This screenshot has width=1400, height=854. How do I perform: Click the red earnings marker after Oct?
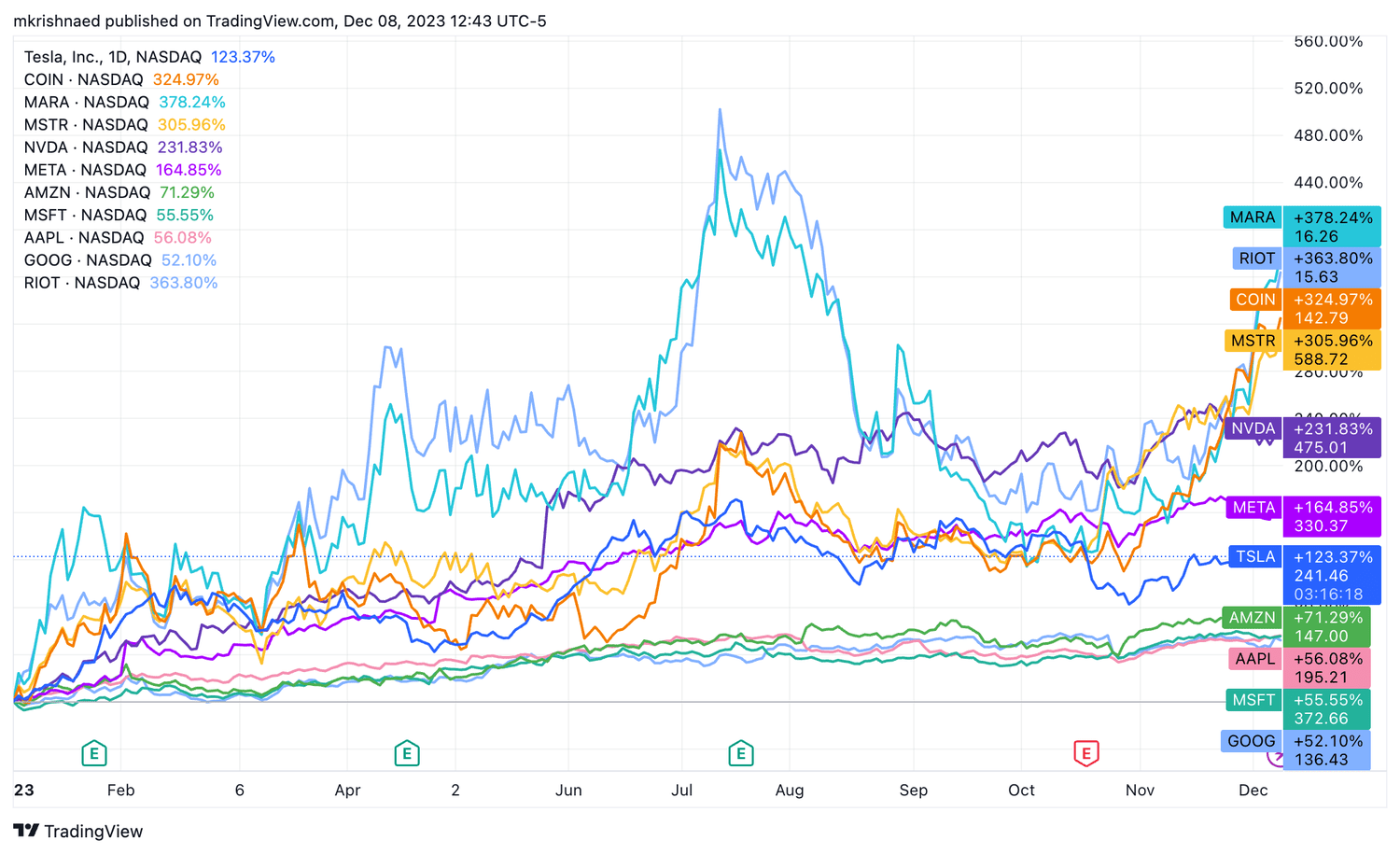click(x=1085, y=752)
